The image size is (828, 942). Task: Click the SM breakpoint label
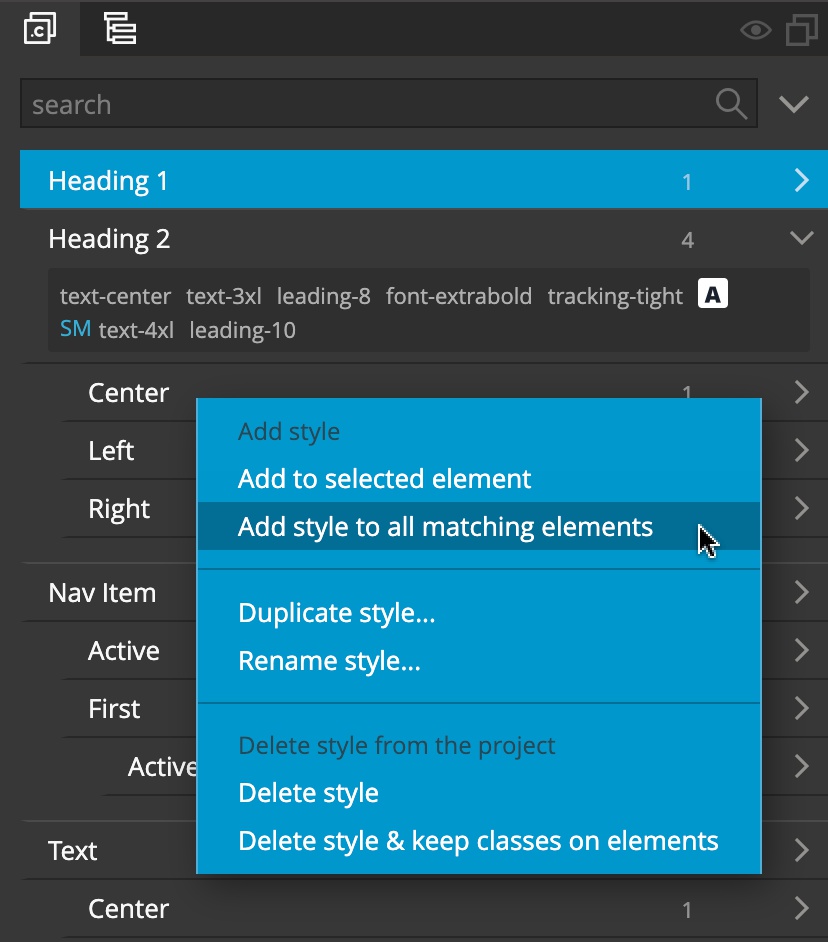76,329
